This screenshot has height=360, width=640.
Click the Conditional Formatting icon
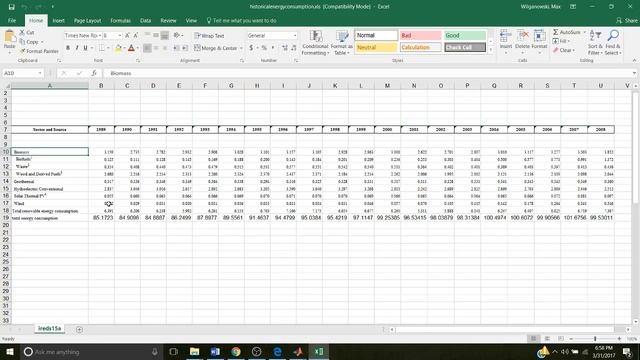[316, 37]
